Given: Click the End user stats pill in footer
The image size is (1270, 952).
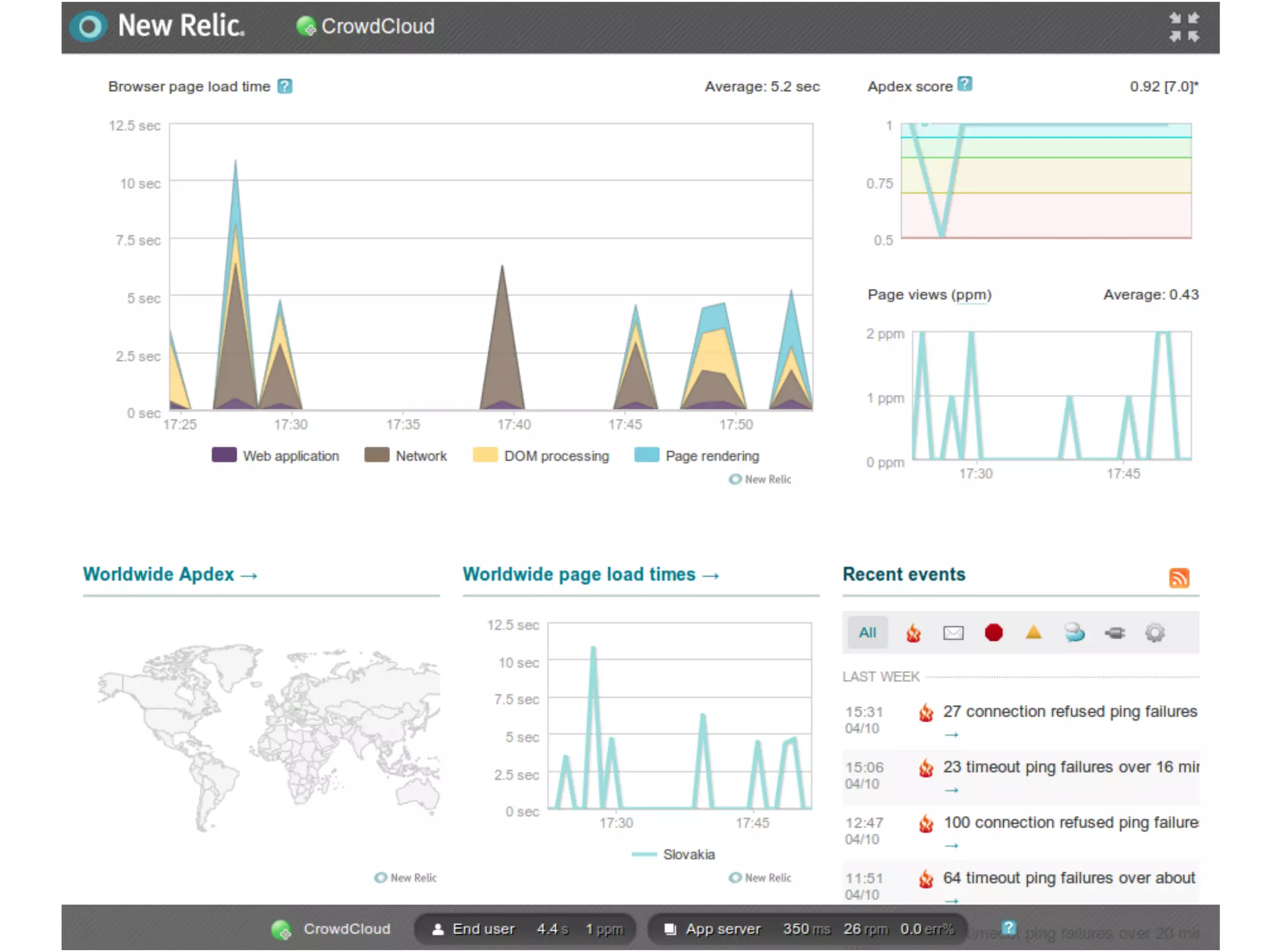Looking at the screenshot, I should point(524,929).
